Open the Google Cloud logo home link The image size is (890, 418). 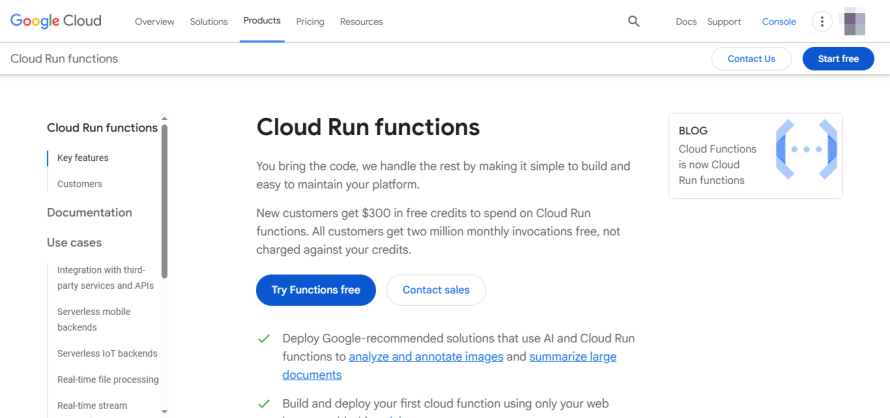(x=56, y=21)
